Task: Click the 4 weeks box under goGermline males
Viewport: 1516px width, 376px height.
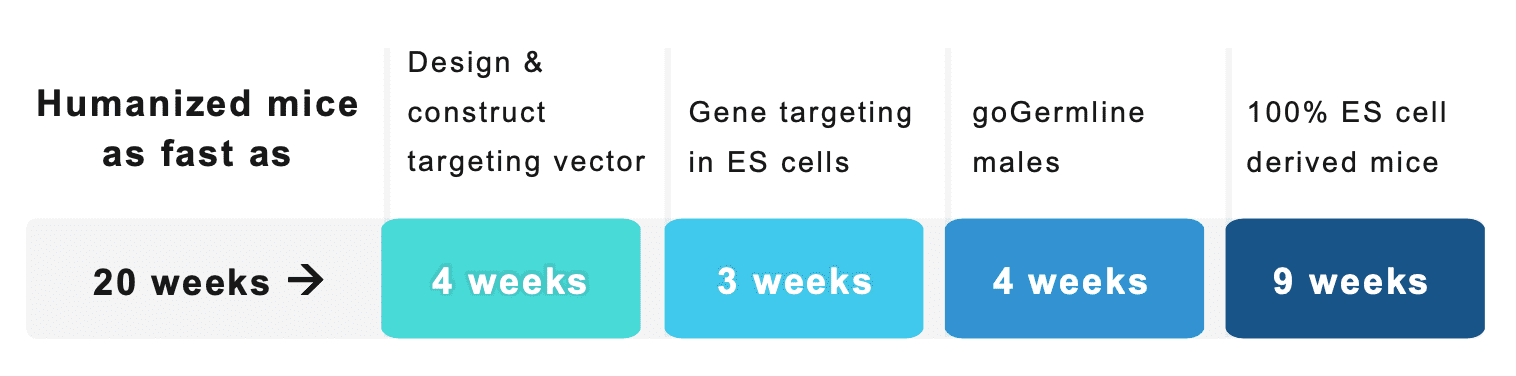Action: (x=1074, y=278)
